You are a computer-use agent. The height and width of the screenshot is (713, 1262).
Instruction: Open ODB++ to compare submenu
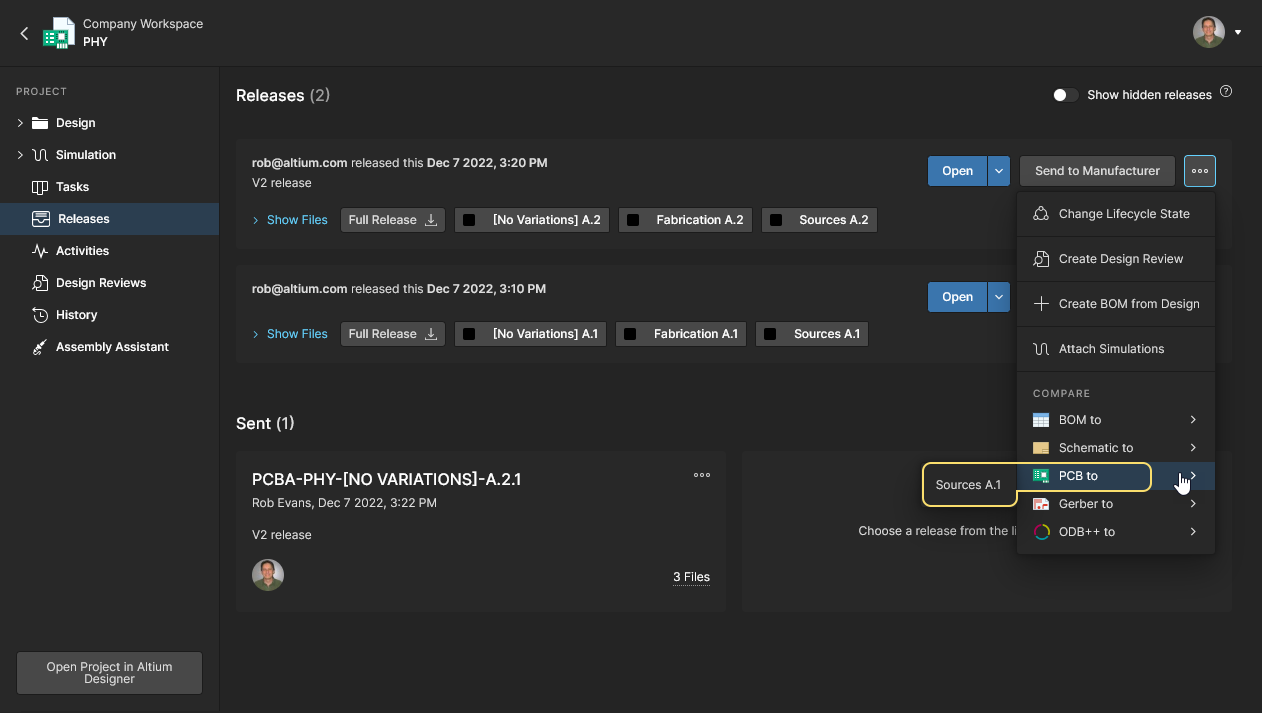pos(1116,532)
